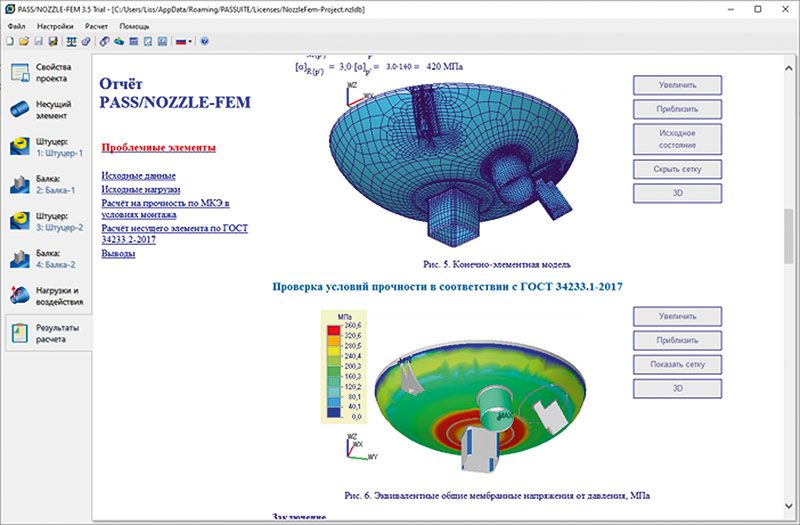Open help with the question mark icon

[205, 42]
